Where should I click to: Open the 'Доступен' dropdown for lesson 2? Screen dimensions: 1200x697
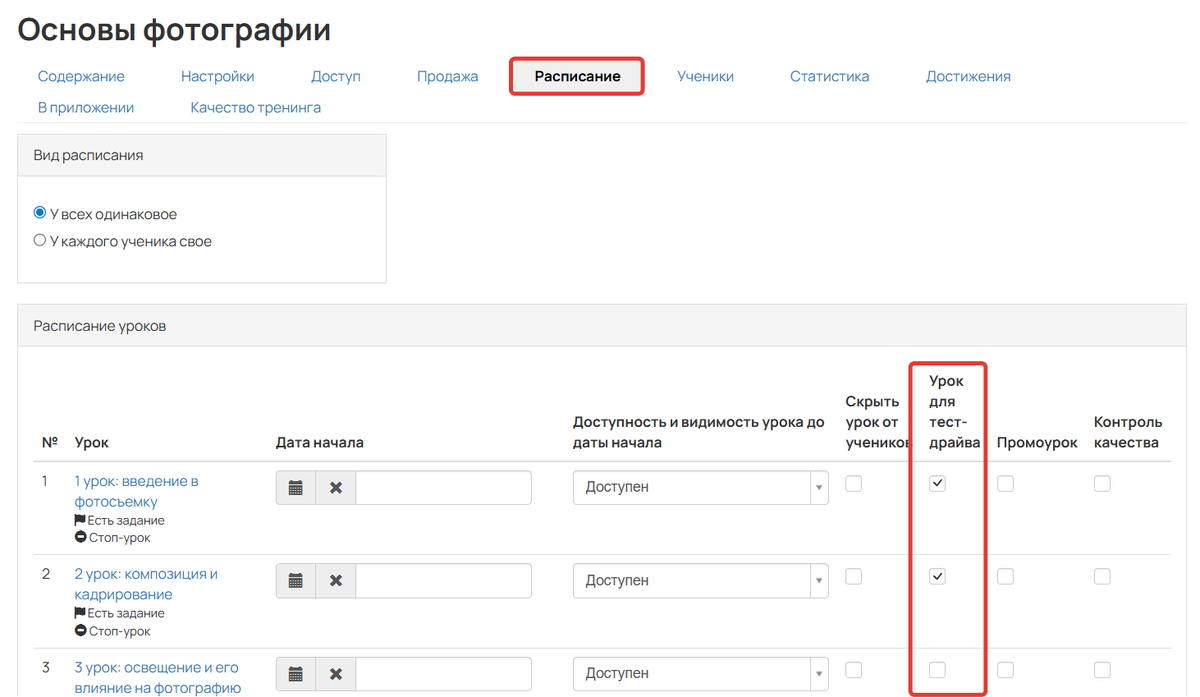(x=700, y=580)
